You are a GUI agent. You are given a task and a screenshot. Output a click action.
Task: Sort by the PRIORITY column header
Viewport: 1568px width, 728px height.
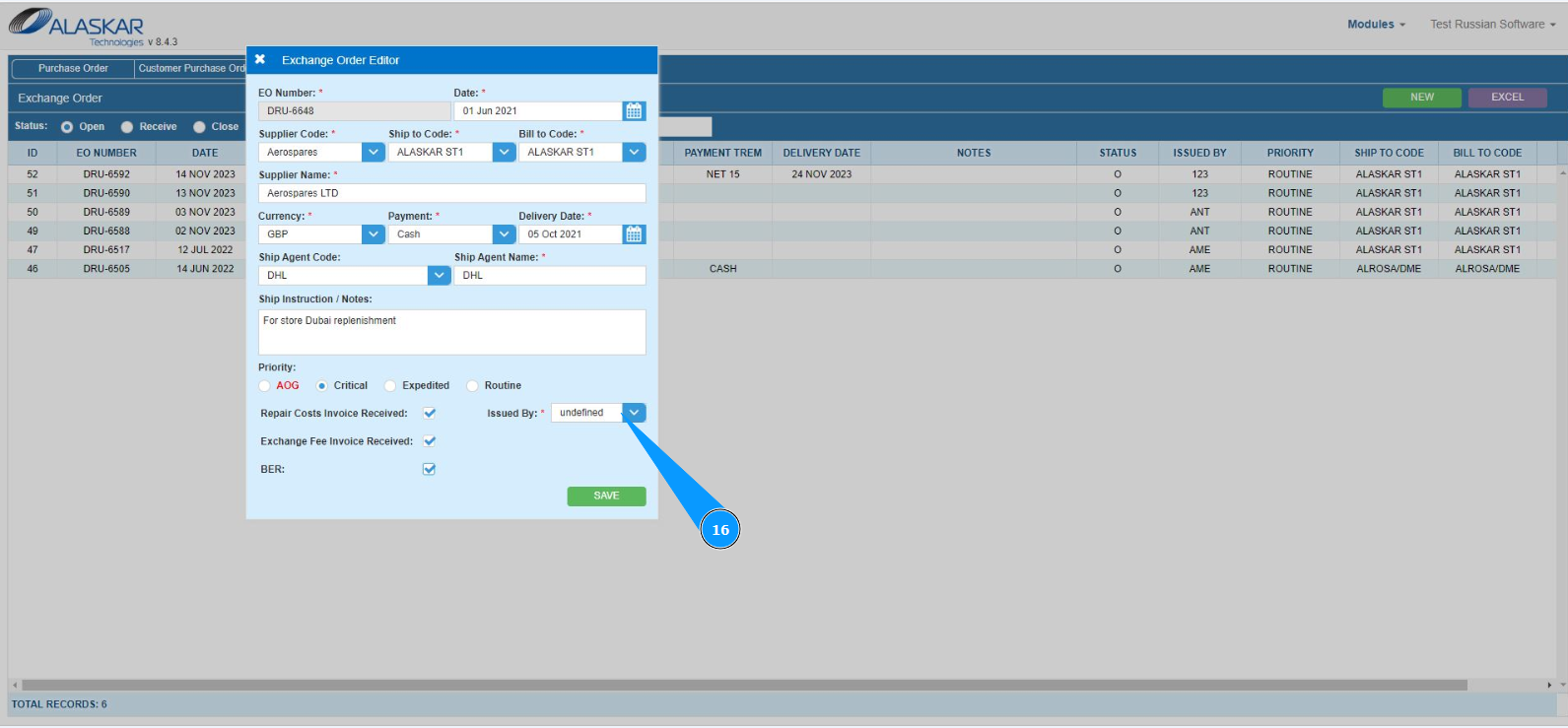[x=1290, y=154]
